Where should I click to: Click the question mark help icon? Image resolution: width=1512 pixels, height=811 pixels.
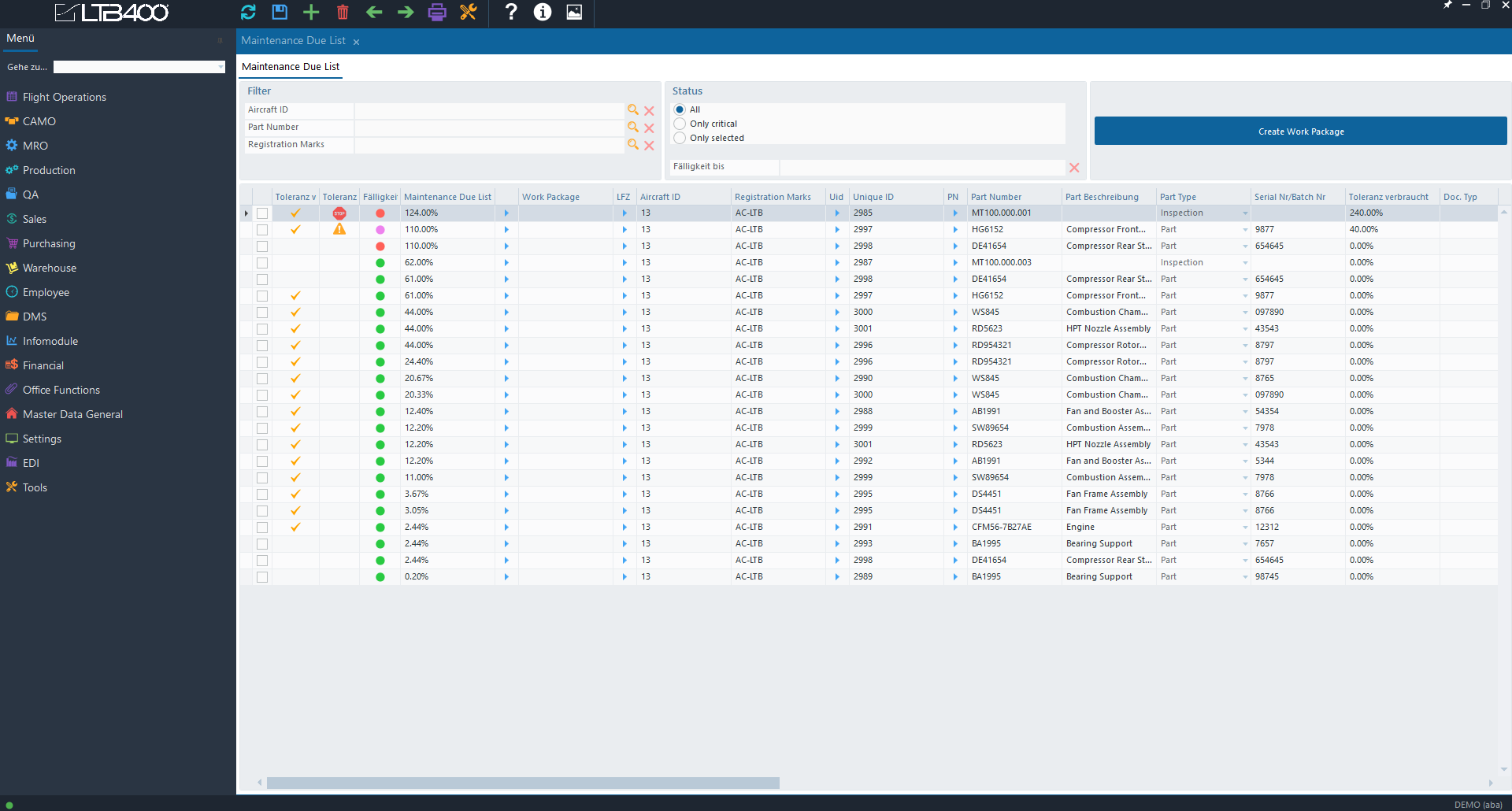(511, 12)
